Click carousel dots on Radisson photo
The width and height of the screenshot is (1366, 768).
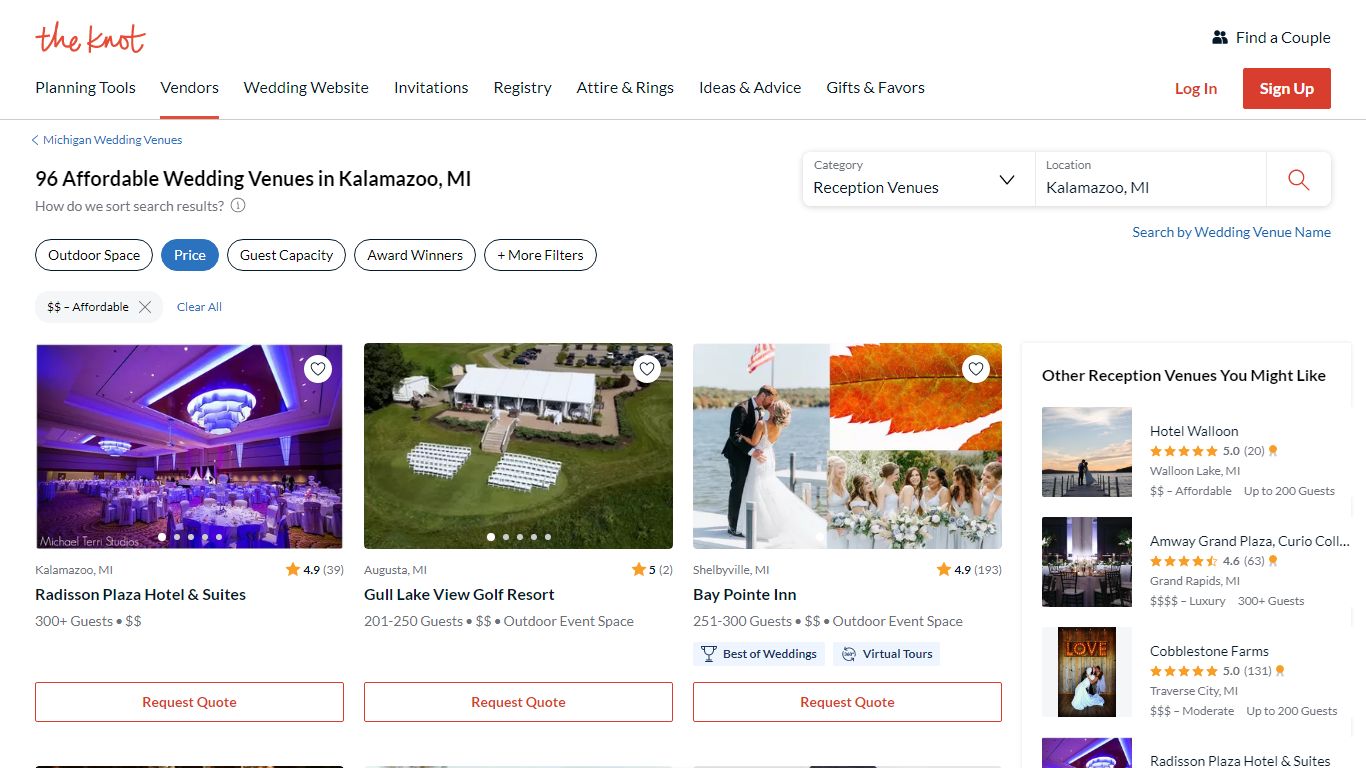pos(190,537)
